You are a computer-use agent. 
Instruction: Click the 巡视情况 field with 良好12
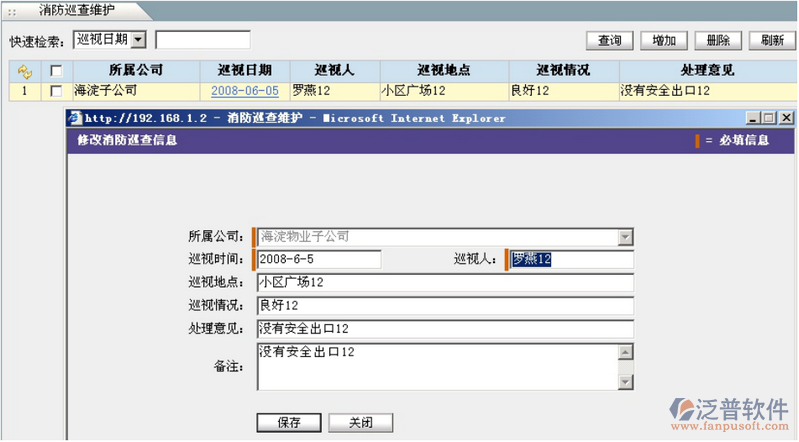pos(445,306)
